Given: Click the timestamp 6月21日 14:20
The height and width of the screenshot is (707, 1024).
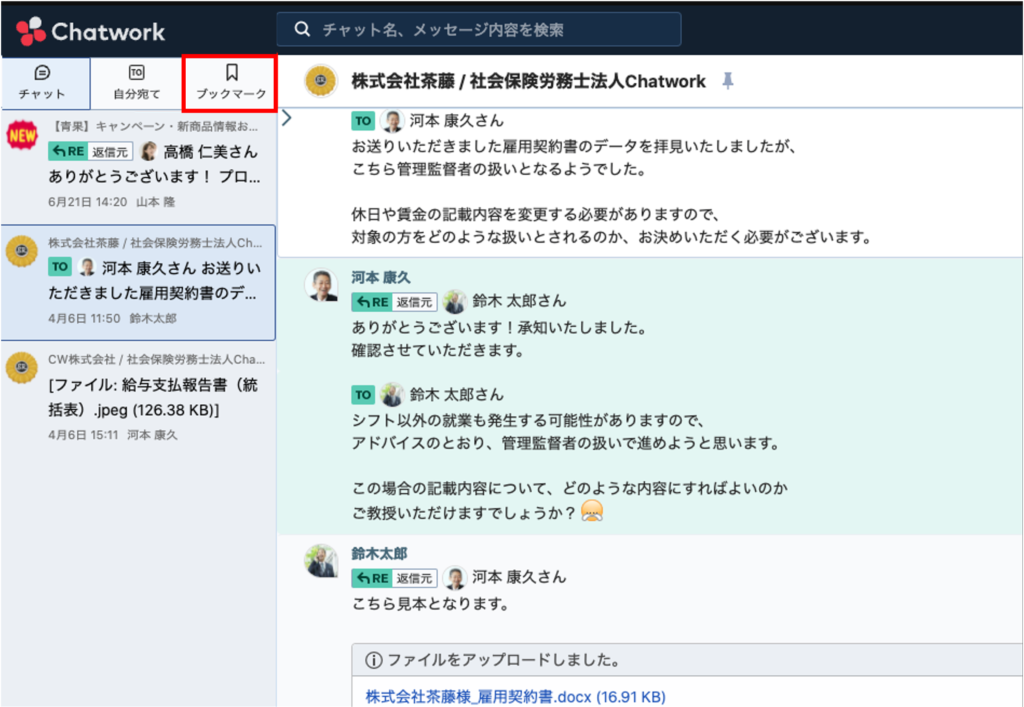Looking at the screenshot, I should tap(88, 202).
